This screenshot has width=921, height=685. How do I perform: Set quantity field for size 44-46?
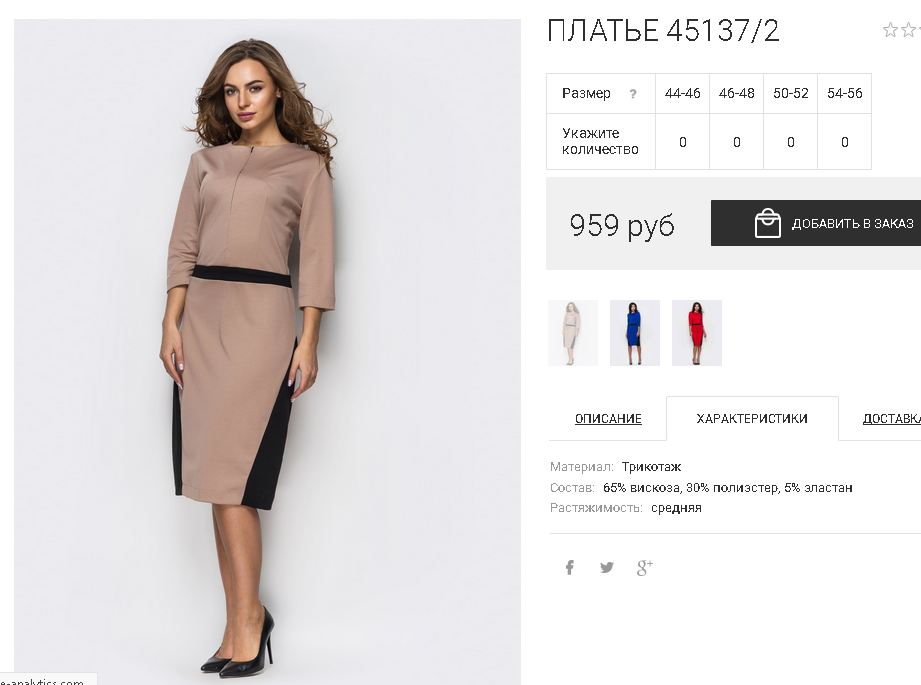[x=683, y=142]
